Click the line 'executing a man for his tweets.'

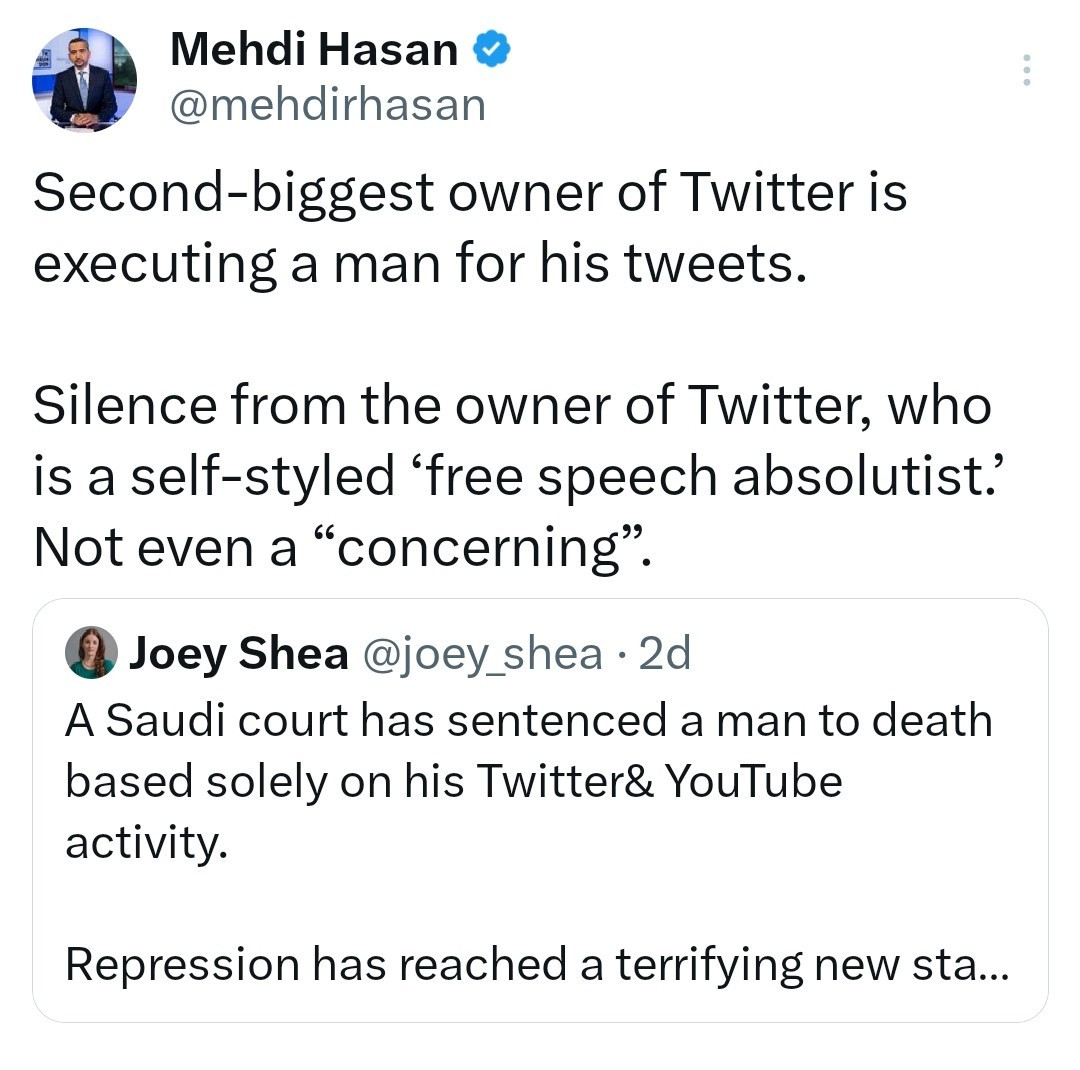419,264
